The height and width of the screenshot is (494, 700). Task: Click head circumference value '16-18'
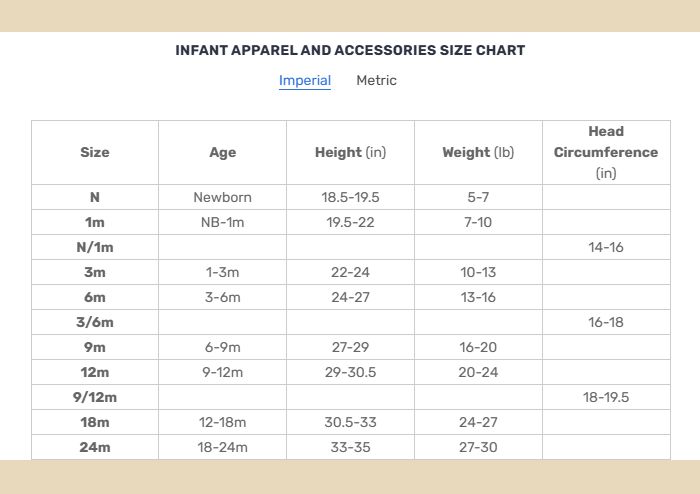[606, 322]
